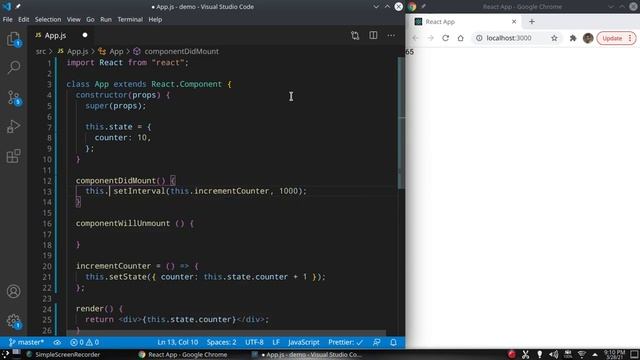Open the editor More Actions ellipsis
Viewport: 640px width, 360px height.
click(391, 36)
